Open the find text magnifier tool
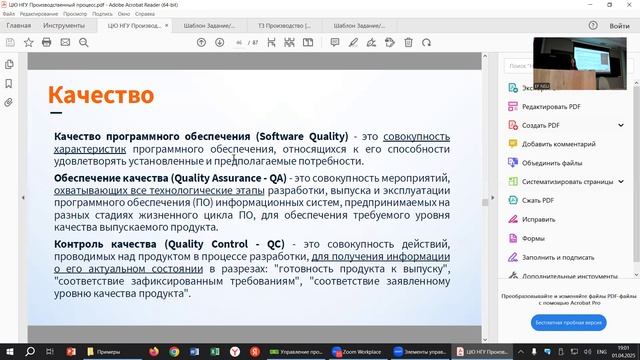The height and width of the screenshot is (360, 640). 84,42
